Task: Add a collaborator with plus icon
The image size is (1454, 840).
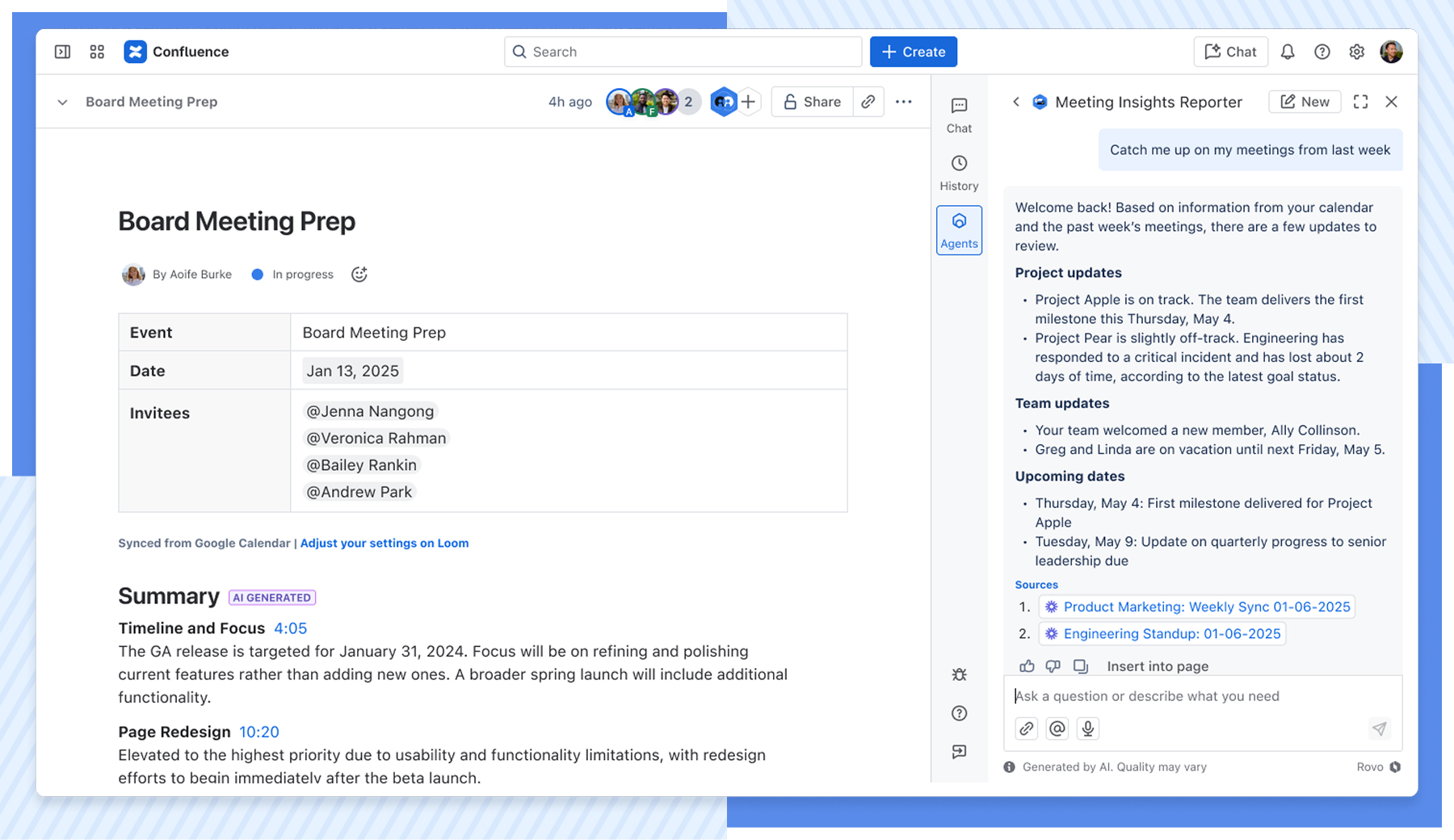Action: click(749, 102)
